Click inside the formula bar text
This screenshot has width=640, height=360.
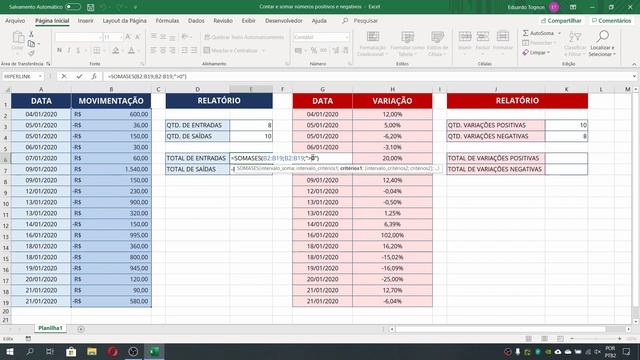147,76
